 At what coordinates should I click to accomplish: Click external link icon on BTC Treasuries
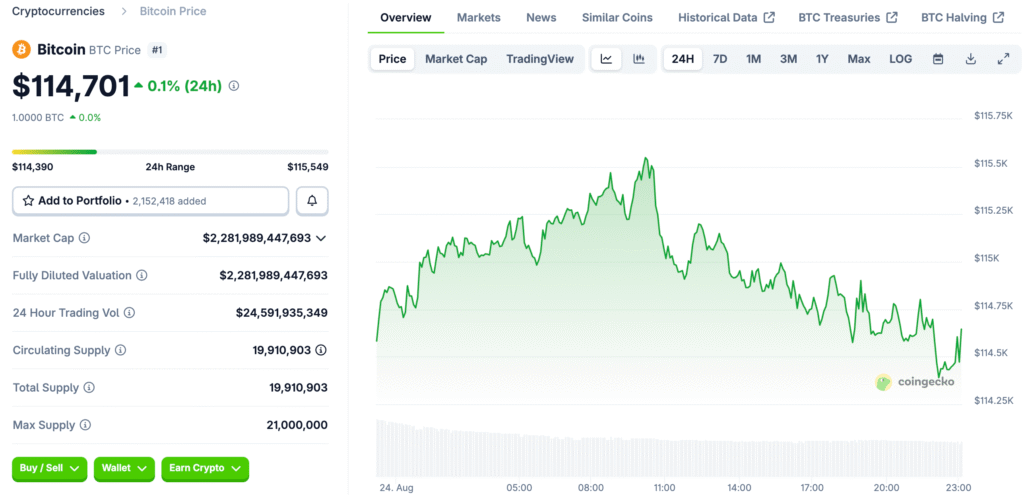[x=891, y=18]
